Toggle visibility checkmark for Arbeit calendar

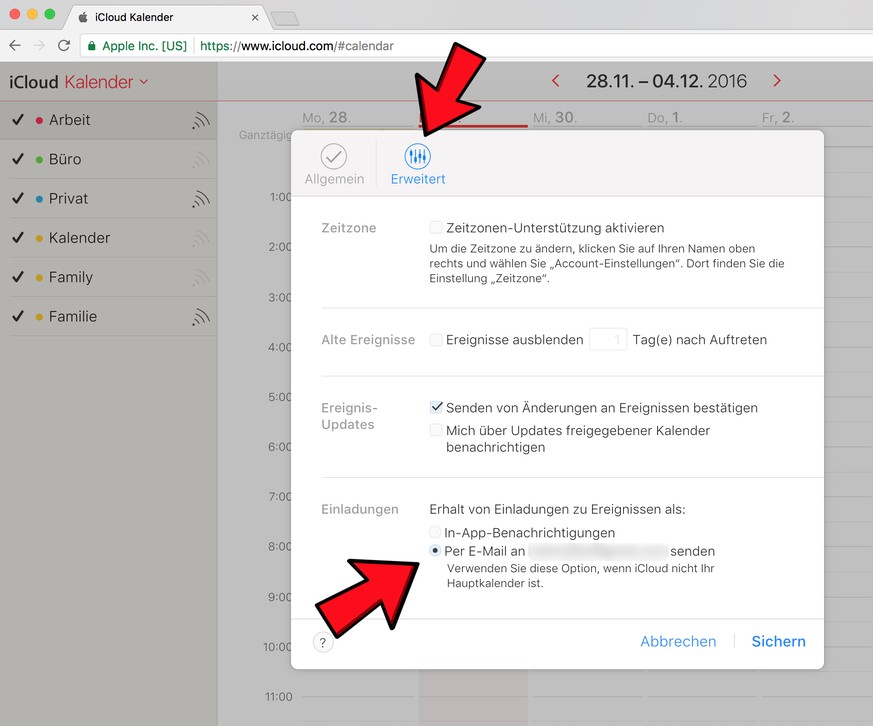pos(18,120)
